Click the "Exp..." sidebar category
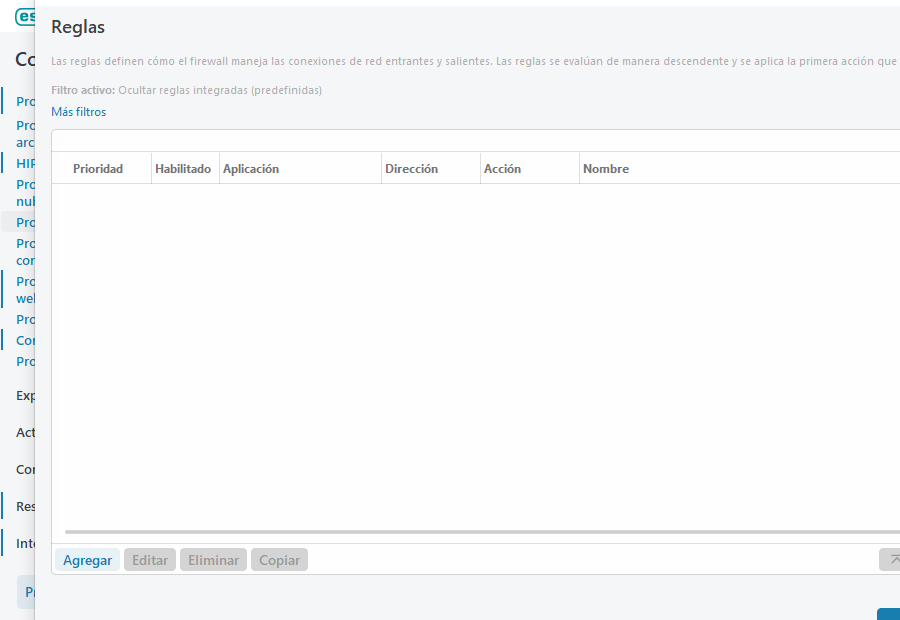The height and width of the screenshot is (620, 900). [x=25, y=395]
